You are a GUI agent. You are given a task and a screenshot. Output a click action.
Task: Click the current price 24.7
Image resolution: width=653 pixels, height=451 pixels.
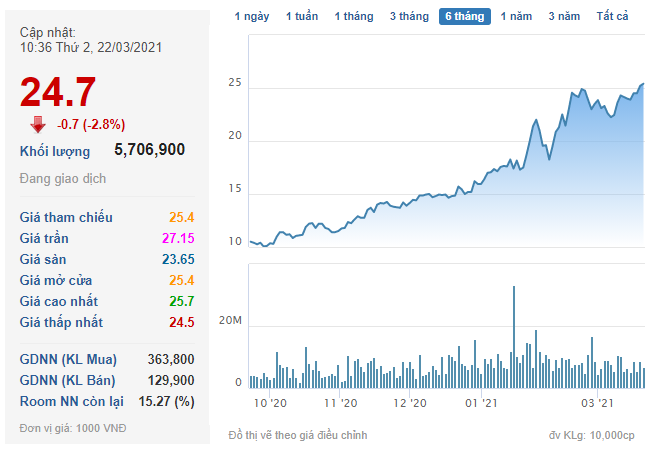click(x=58, y=92)
